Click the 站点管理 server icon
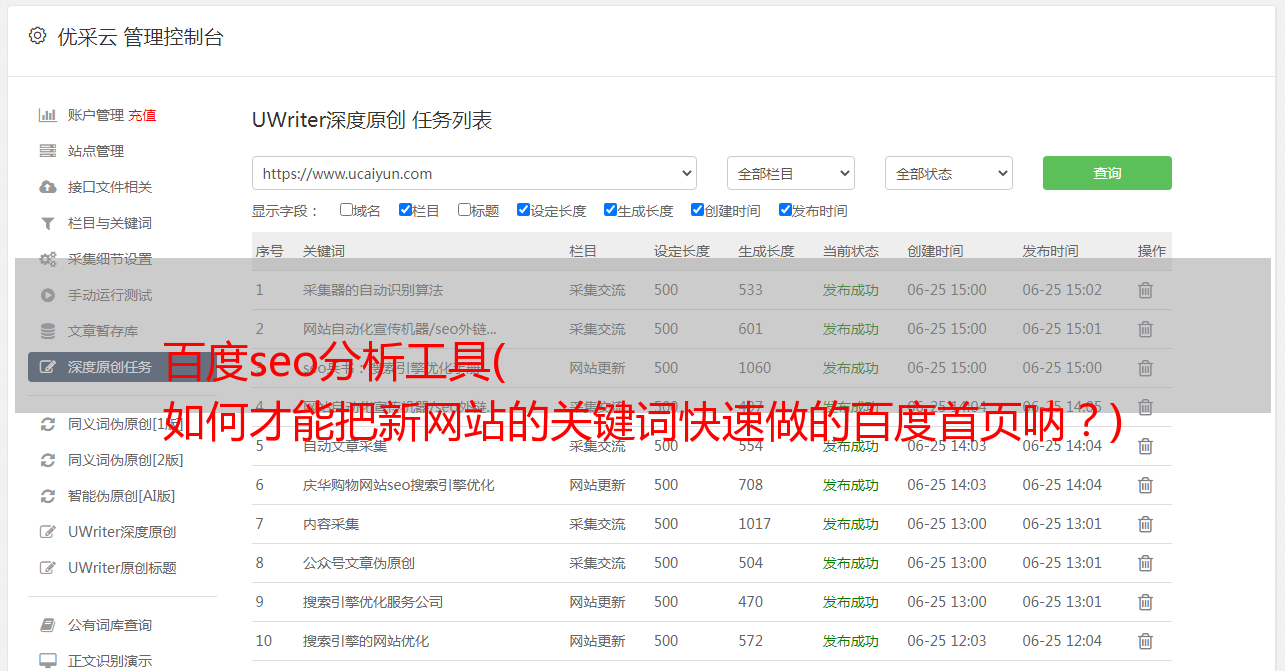Image resolution: width=1285 pixels, height=671 pixels. (x=47, y=151)
